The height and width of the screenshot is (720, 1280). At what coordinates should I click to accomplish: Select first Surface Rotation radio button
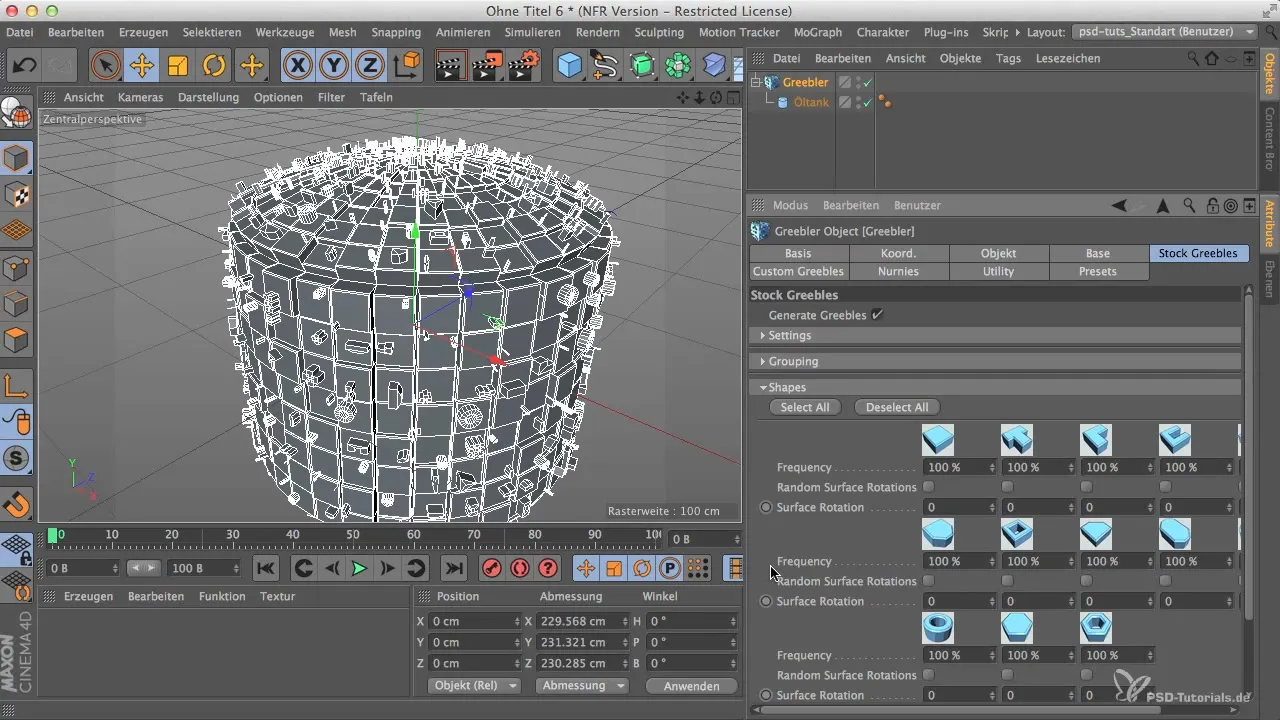tap(766, 507)
